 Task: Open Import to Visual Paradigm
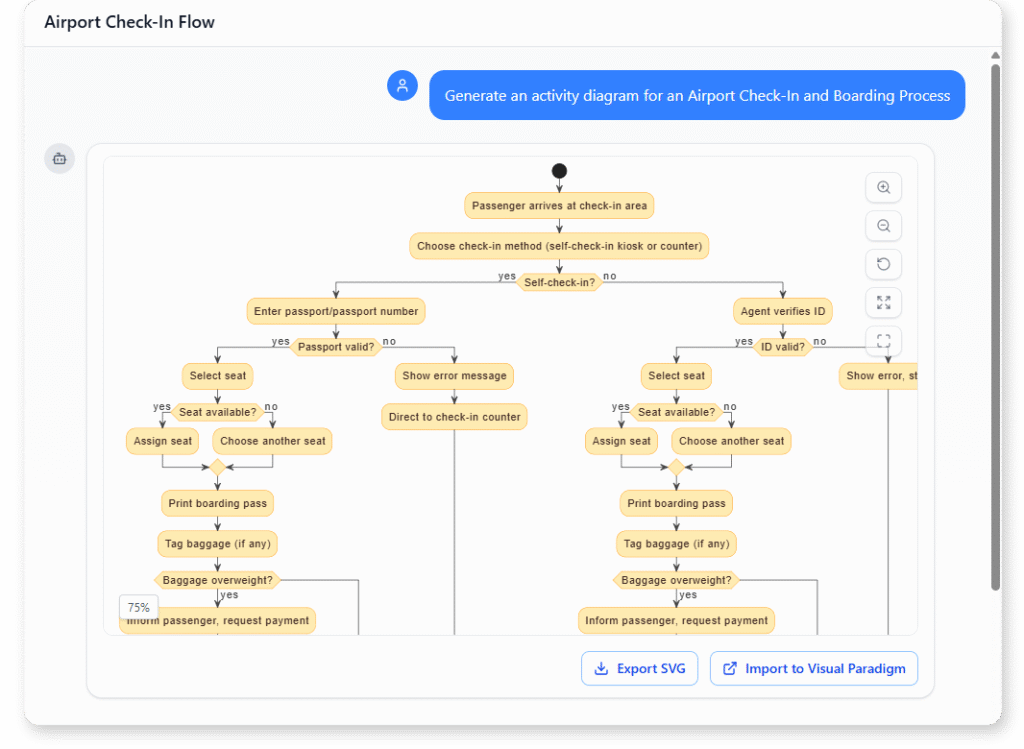tap(813, 668)
